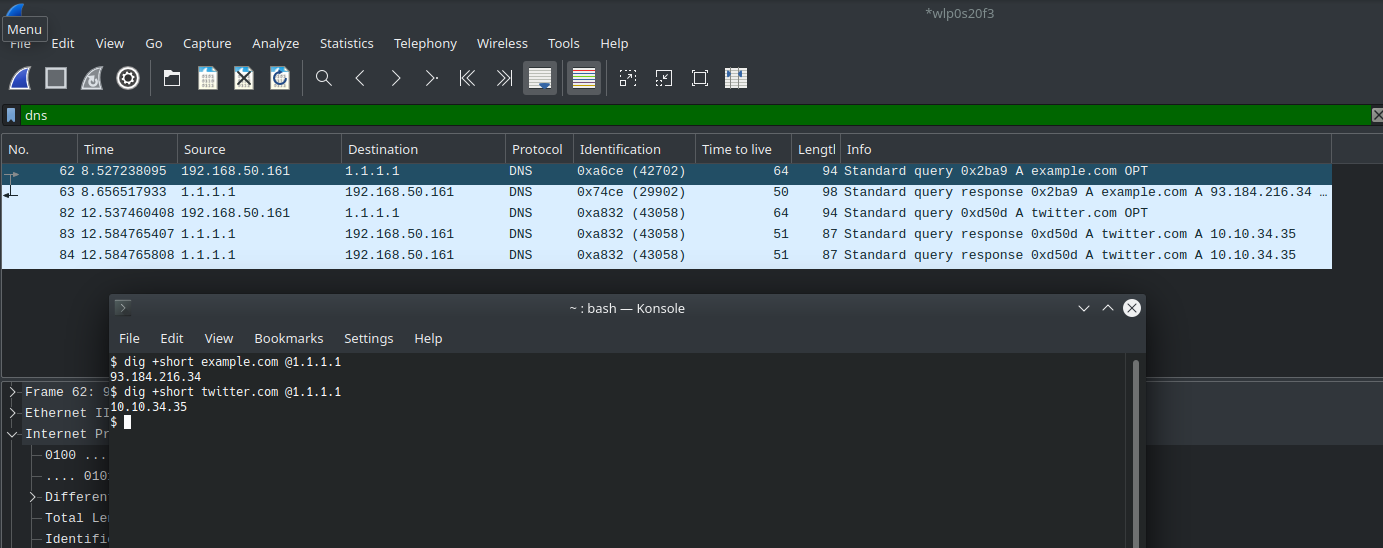Expand Ethernet II tree node
The image size is (1383, 548).
[12, 413]
